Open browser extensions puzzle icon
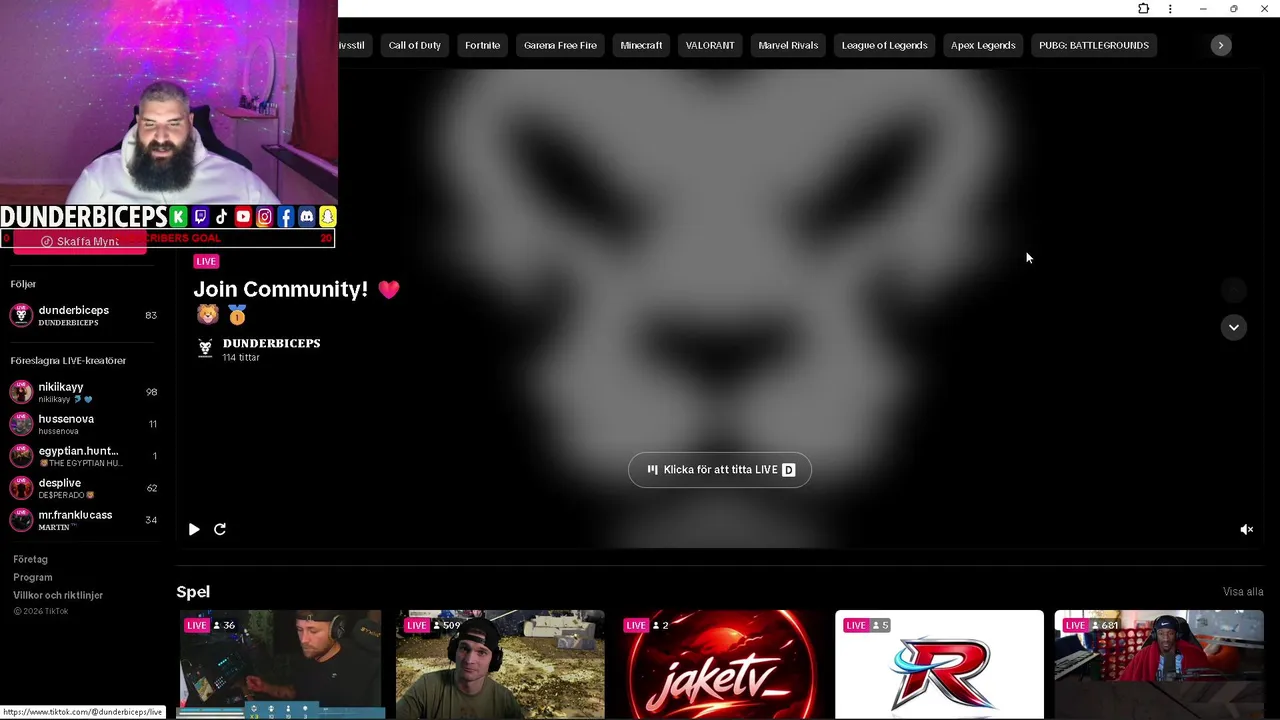Image resolution: width=1280 pixels, height=720 pixels. pyautogui.click(x=1143, y=9)
